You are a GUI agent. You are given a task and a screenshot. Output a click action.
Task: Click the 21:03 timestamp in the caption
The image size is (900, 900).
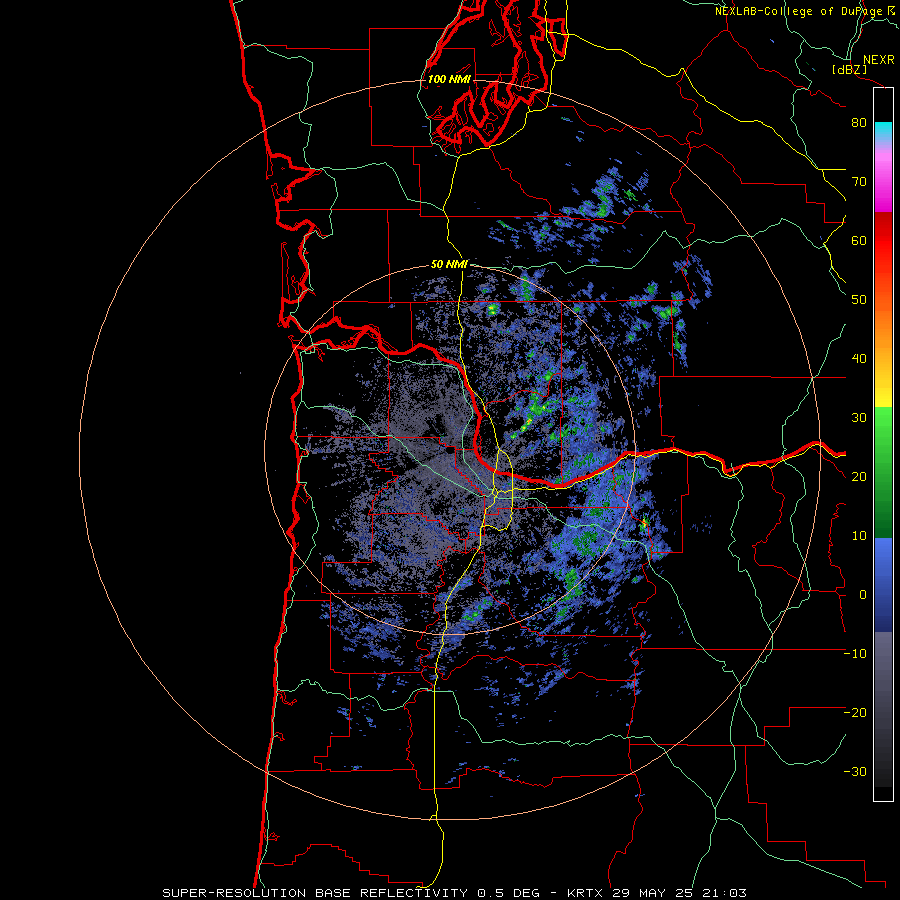pyautogui.click(x=722, y=893)
